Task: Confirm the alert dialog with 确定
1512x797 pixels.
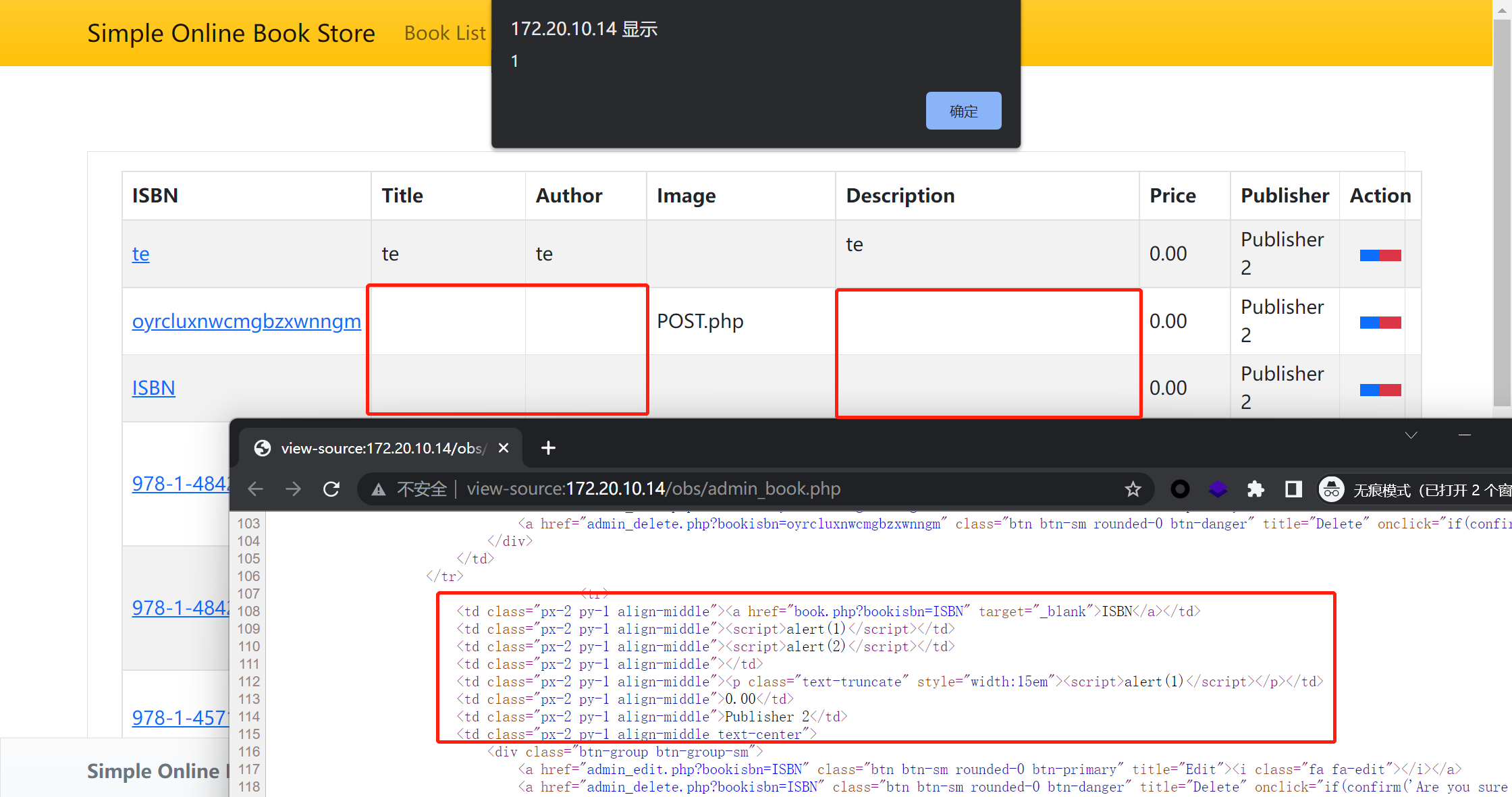Action: click(963, 111)
